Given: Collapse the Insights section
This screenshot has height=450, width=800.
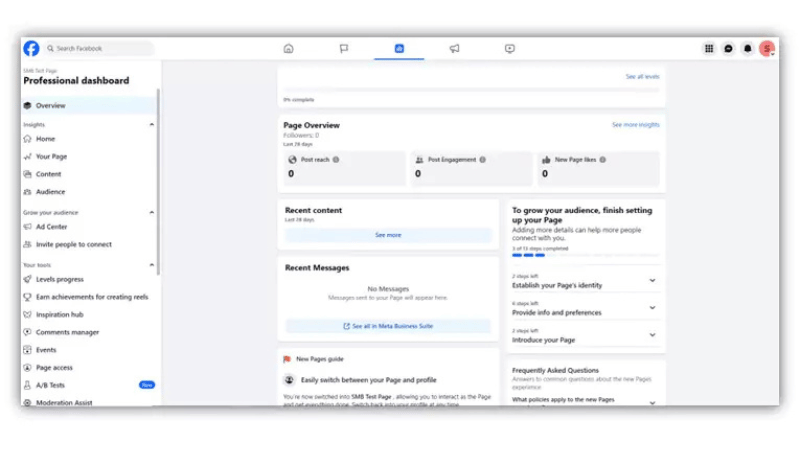Looking at the screenshot, I should click(x=152, y=124).
